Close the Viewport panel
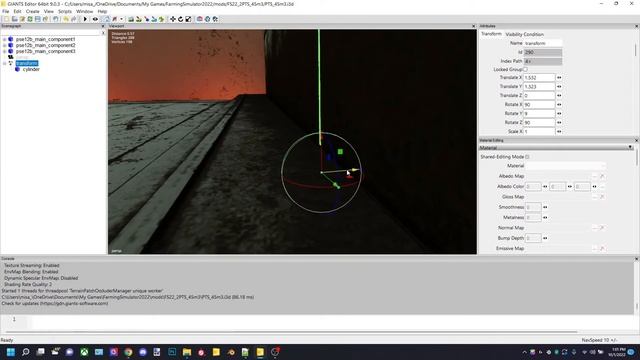The image size is (640, 360). point(473,26)
